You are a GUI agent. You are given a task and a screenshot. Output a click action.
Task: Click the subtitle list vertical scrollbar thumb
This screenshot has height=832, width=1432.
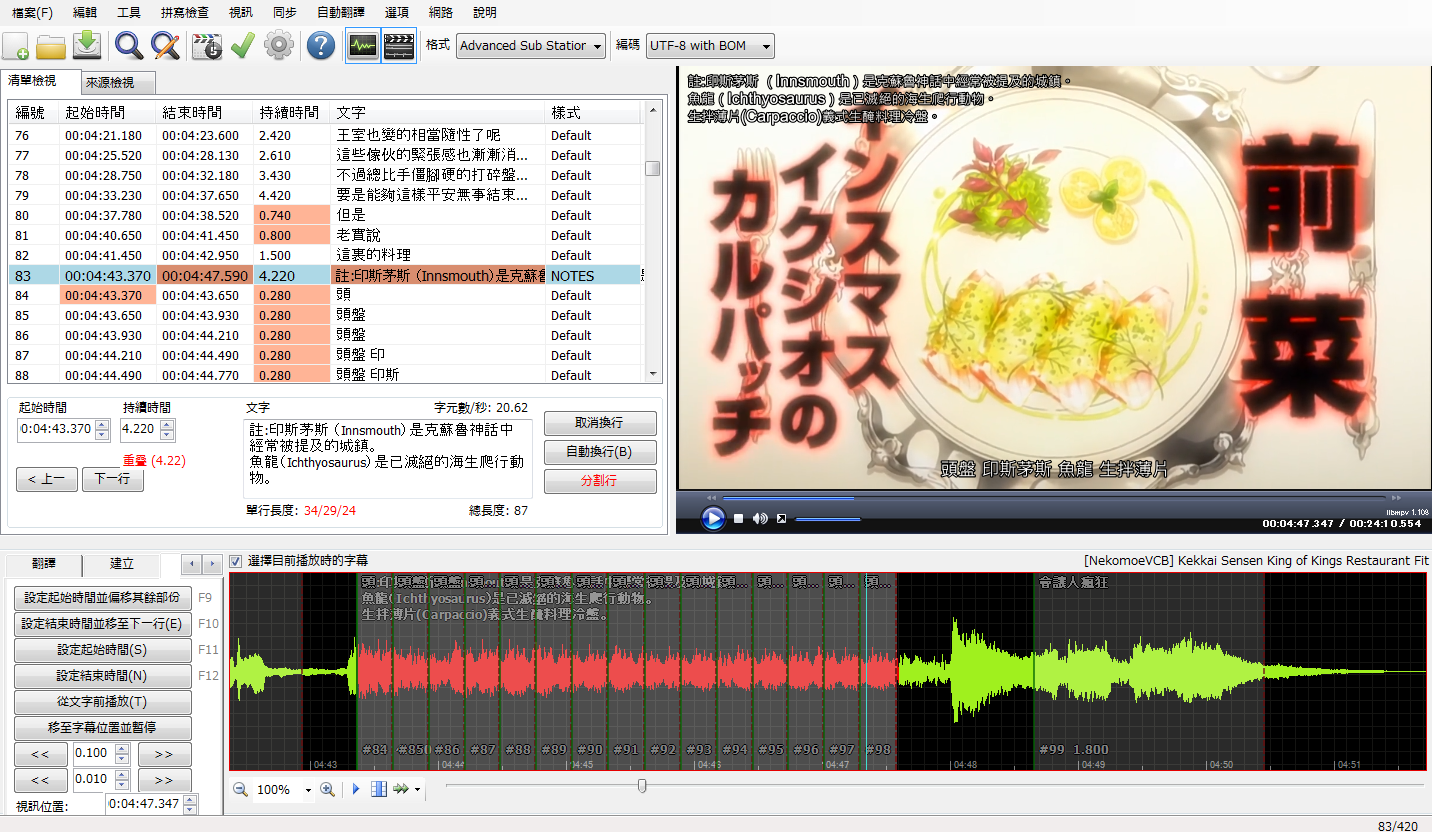(652, 168)
